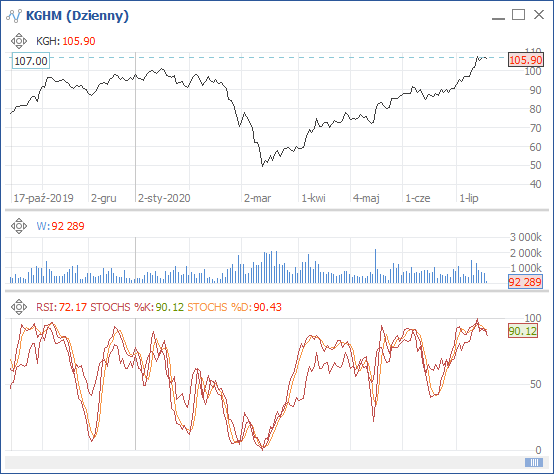The height and width of the screenshot is (474, 554).
Task: Maximize the KGHM chart window
Action: [518, 15]
